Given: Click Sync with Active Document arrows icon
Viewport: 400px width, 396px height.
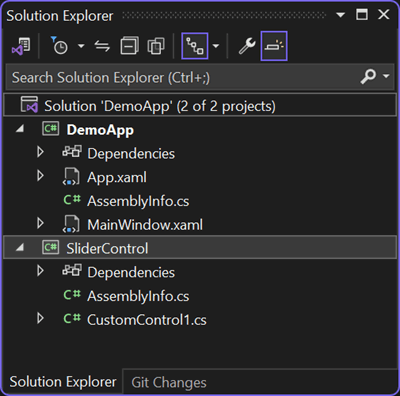Looking at the screenshot, I should [102, 46].
